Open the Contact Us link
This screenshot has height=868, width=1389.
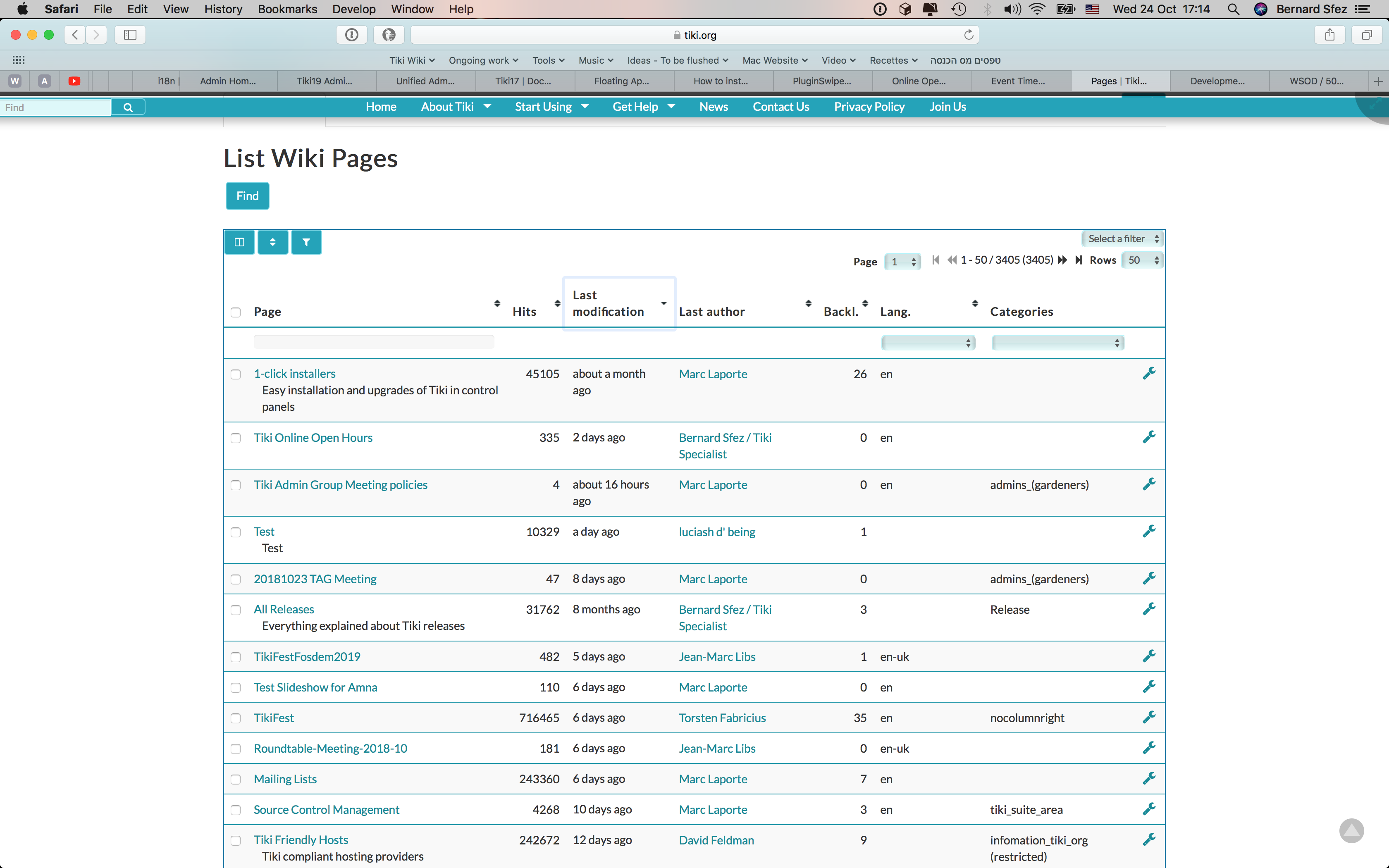pyautogui.click(x=780, y=107)
